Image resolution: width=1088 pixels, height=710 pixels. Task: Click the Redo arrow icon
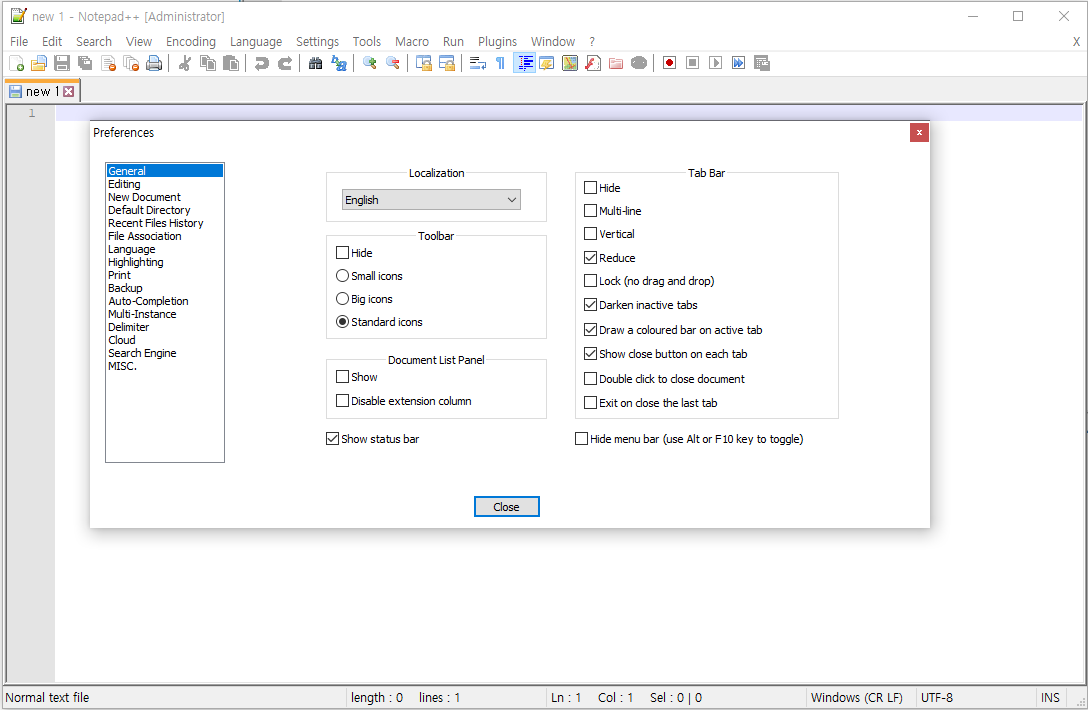pos(284,64)
